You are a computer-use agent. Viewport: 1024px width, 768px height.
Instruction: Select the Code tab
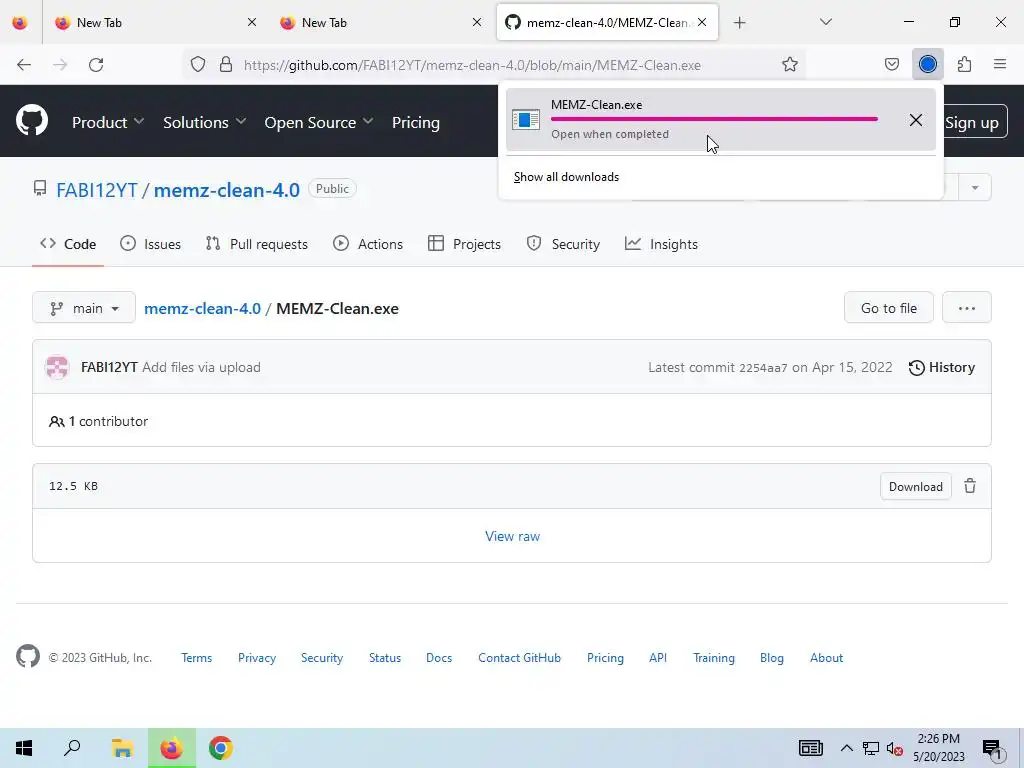pos(68,244)
